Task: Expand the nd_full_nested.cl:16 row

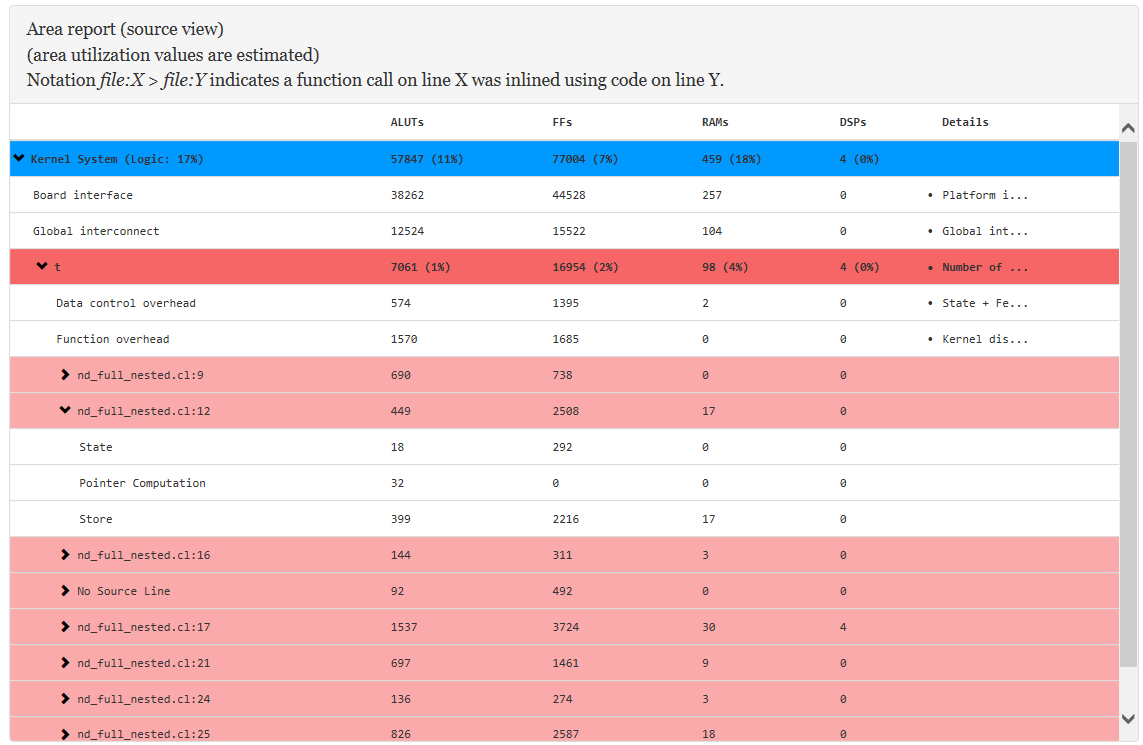Action: [x=66, y=554]
